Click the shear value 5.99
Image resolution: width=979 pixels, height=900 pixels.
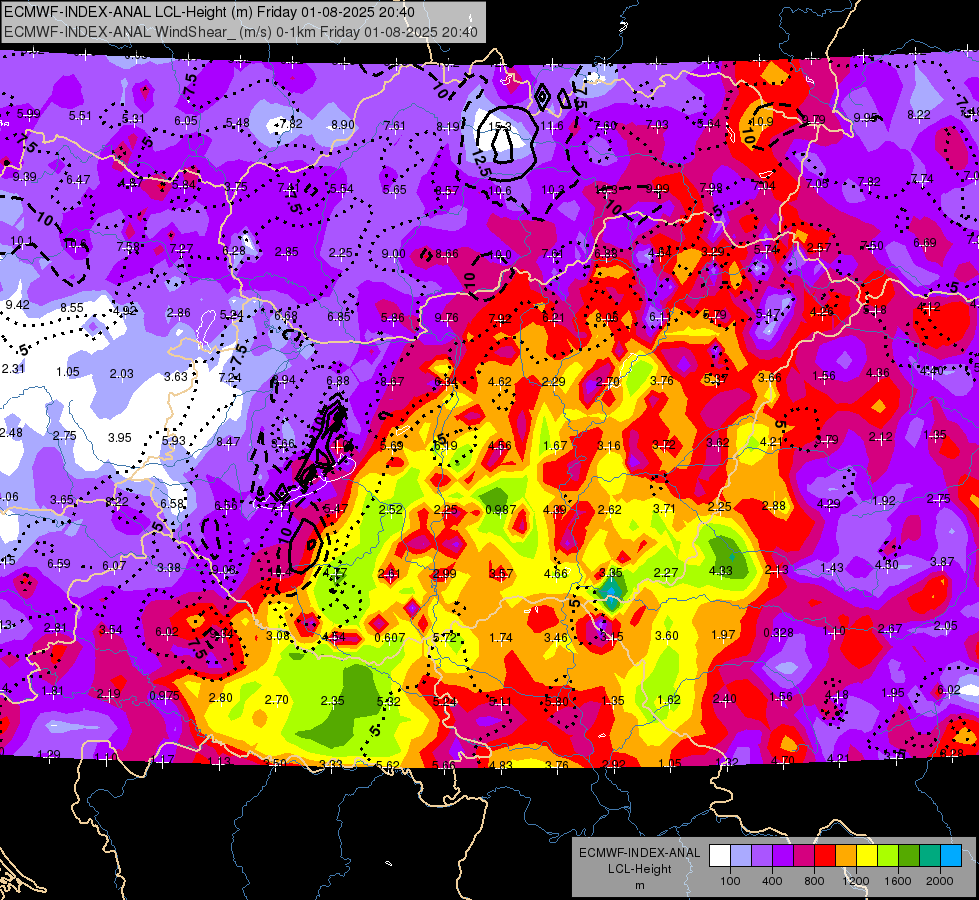point(28,114)
